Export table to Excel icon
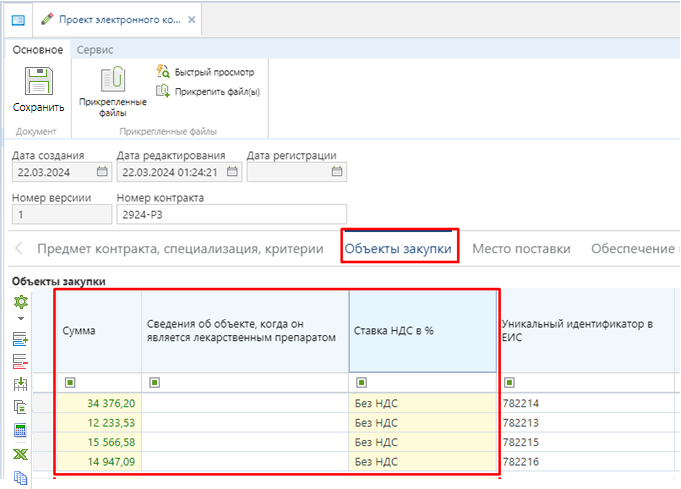Screen dimensions: 681x489 pos(20,454)
